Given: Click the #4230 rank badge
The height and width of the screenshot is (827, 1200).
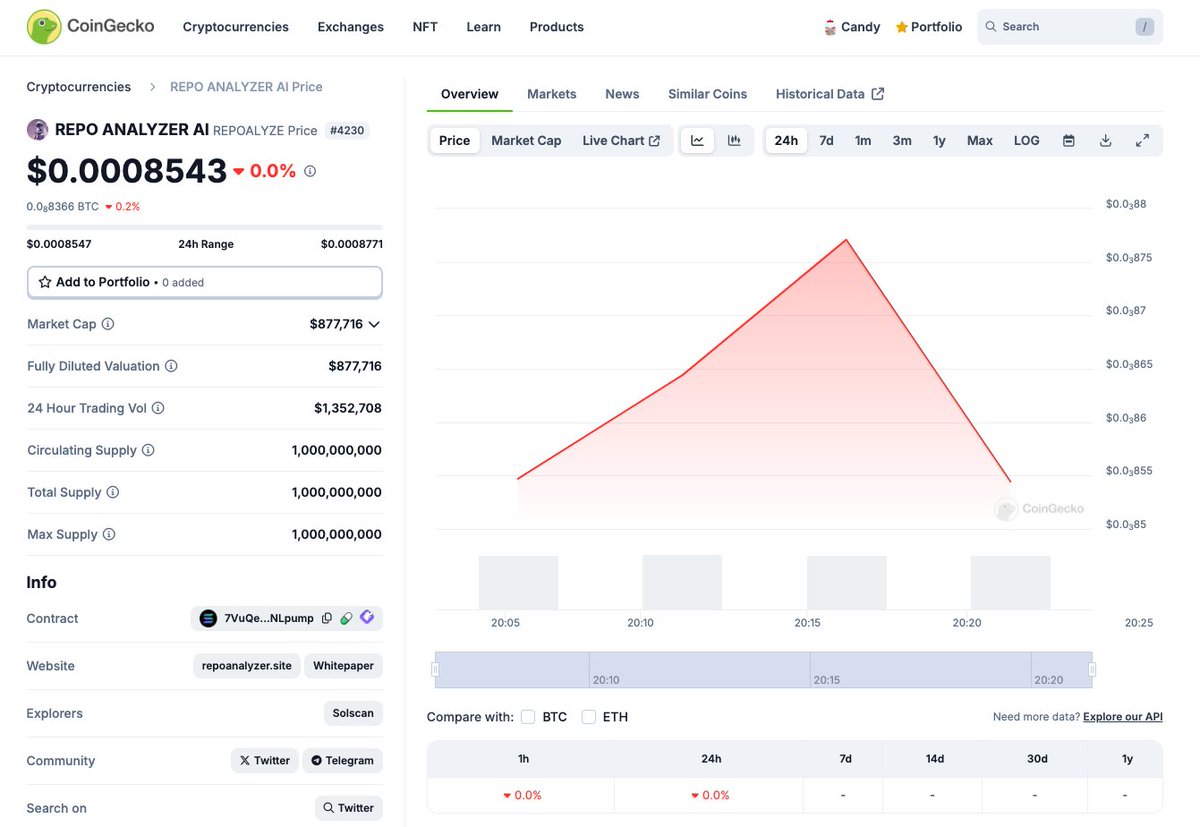Looking at the screenshot, I should pos(348,130).
